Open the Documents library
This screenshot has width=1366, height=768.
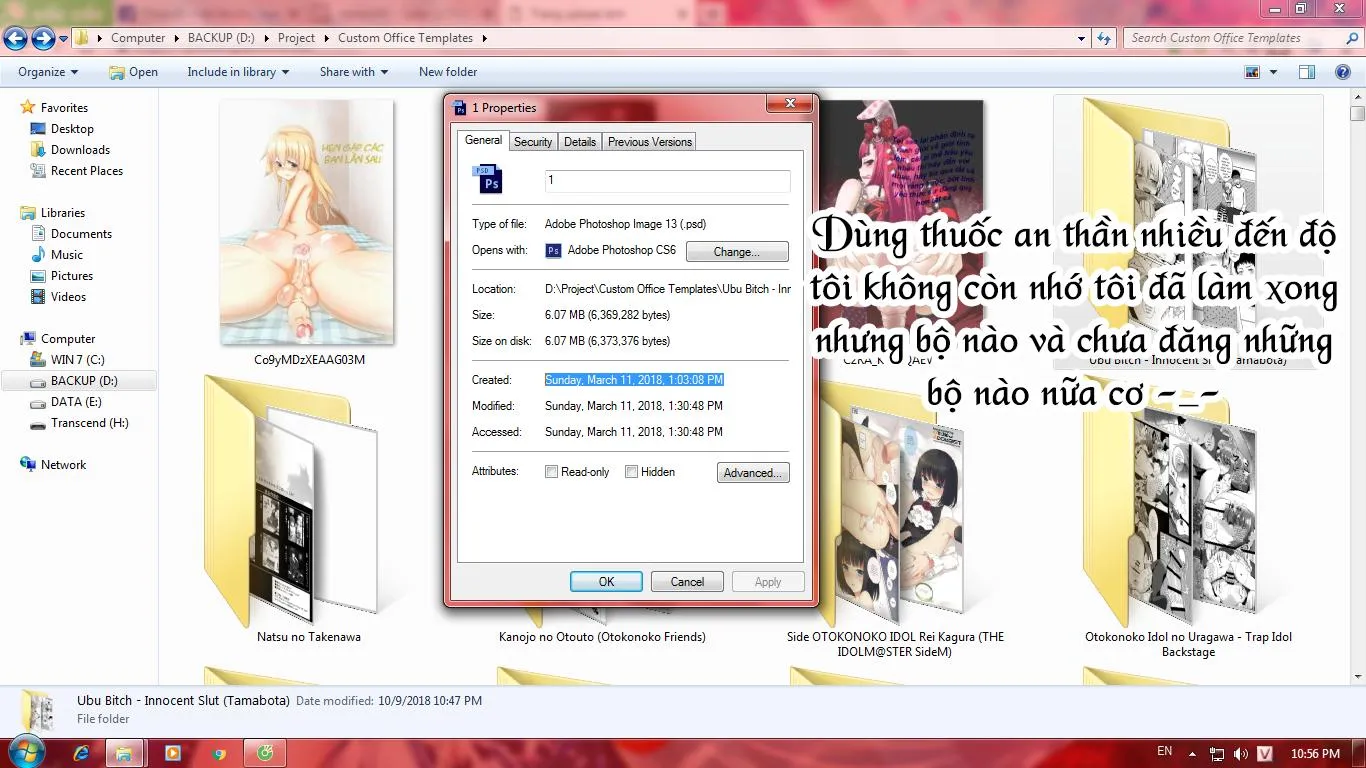coord(81,234)
